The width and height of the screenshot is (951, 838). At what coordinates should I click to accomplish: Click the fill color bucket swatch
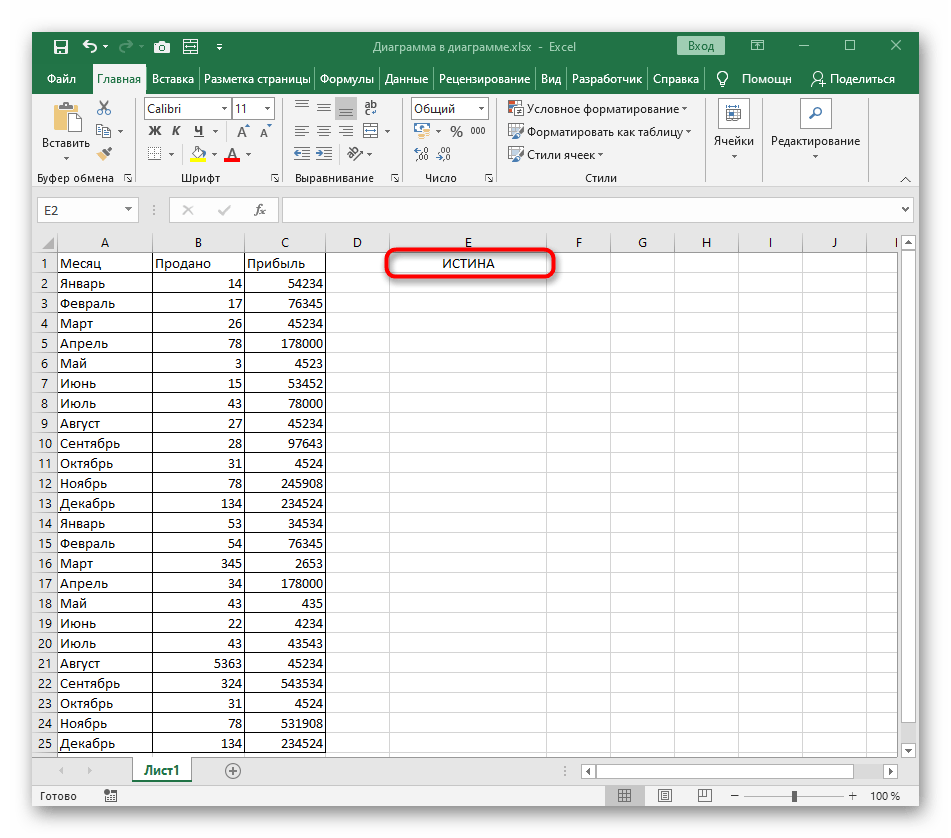[x=198, y=154]
